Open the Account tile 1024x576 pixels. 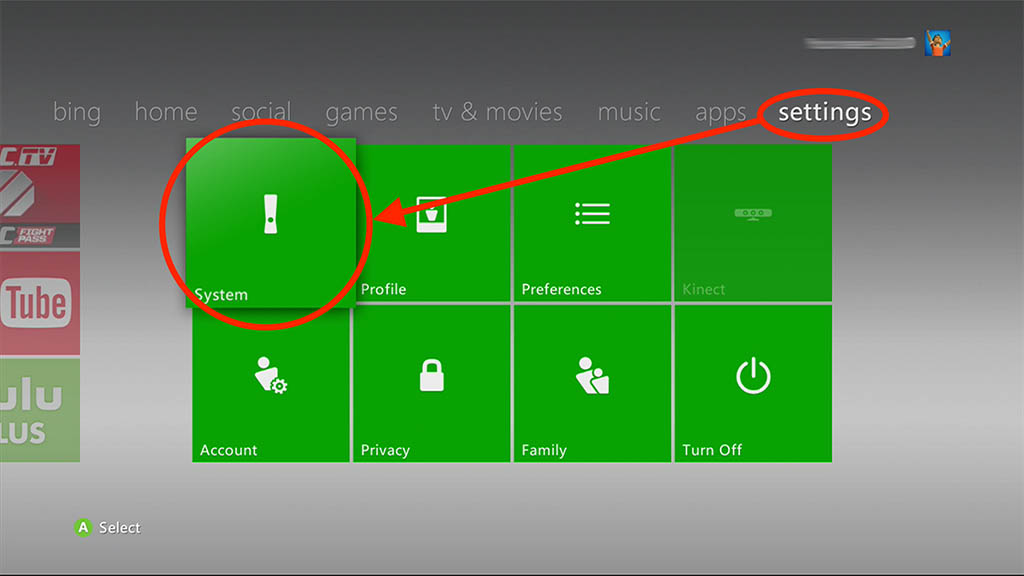271,384
